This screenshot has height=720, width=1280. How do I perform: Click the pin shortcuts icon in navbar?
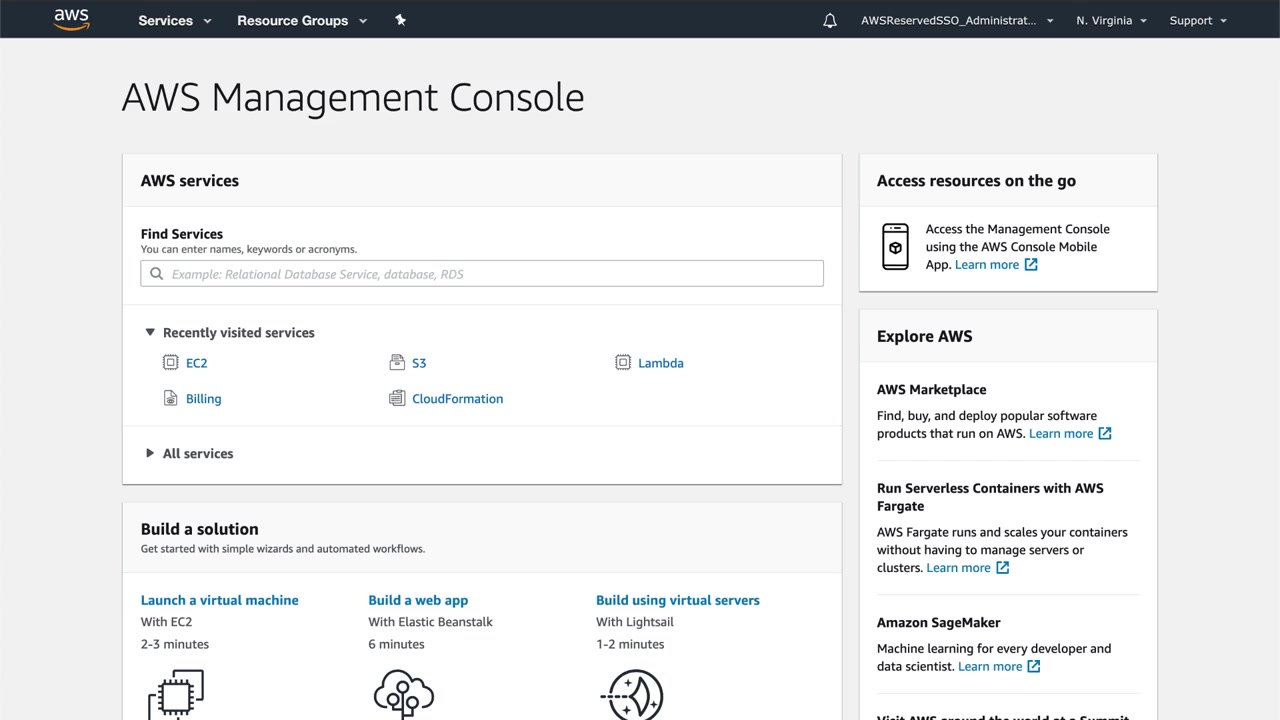(x=400, y=20)
